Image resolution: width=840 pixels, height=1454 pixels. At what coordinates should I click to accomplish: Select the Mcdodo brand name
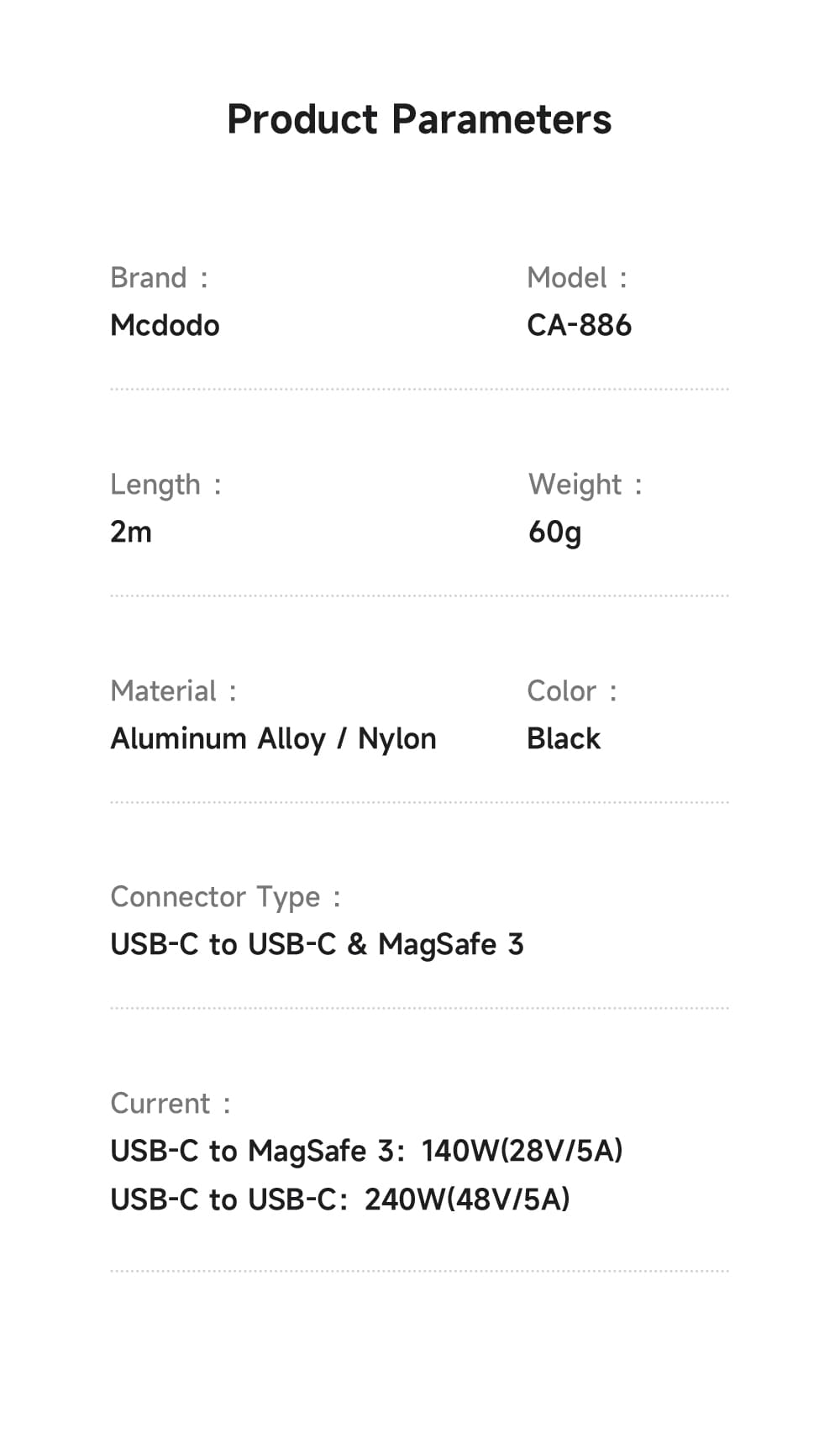coord(165,325)
